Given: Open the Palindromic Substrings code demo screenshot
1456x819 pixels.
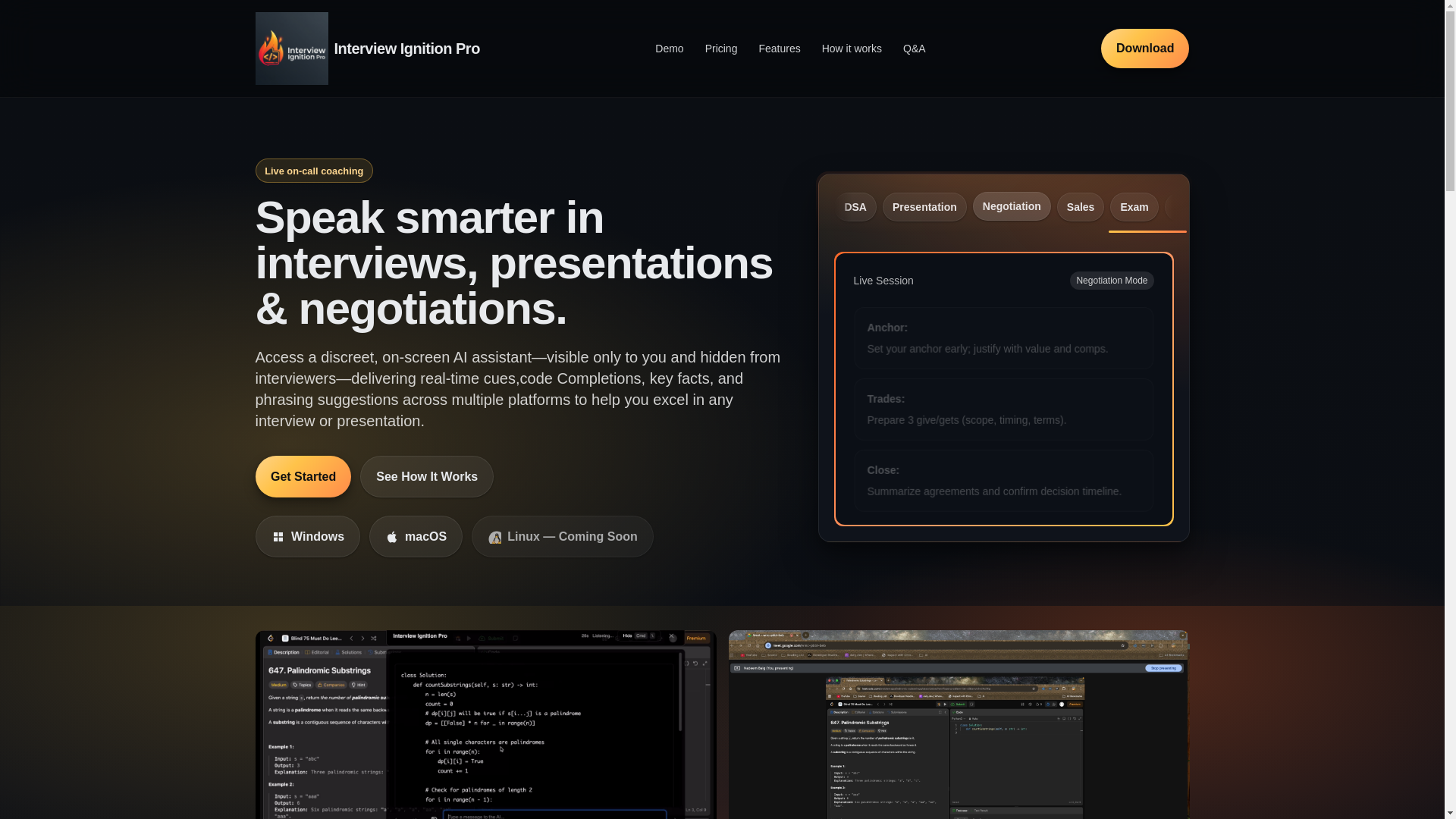Looking at the screenshot, I should tap(485, 724).
